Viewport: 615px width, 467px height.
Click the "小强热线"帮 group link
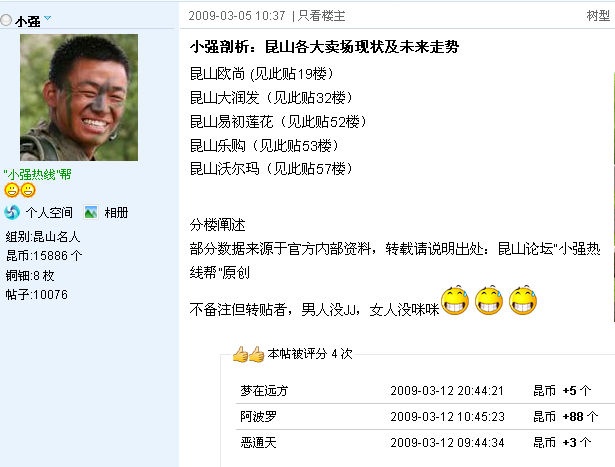click(37, 174)
